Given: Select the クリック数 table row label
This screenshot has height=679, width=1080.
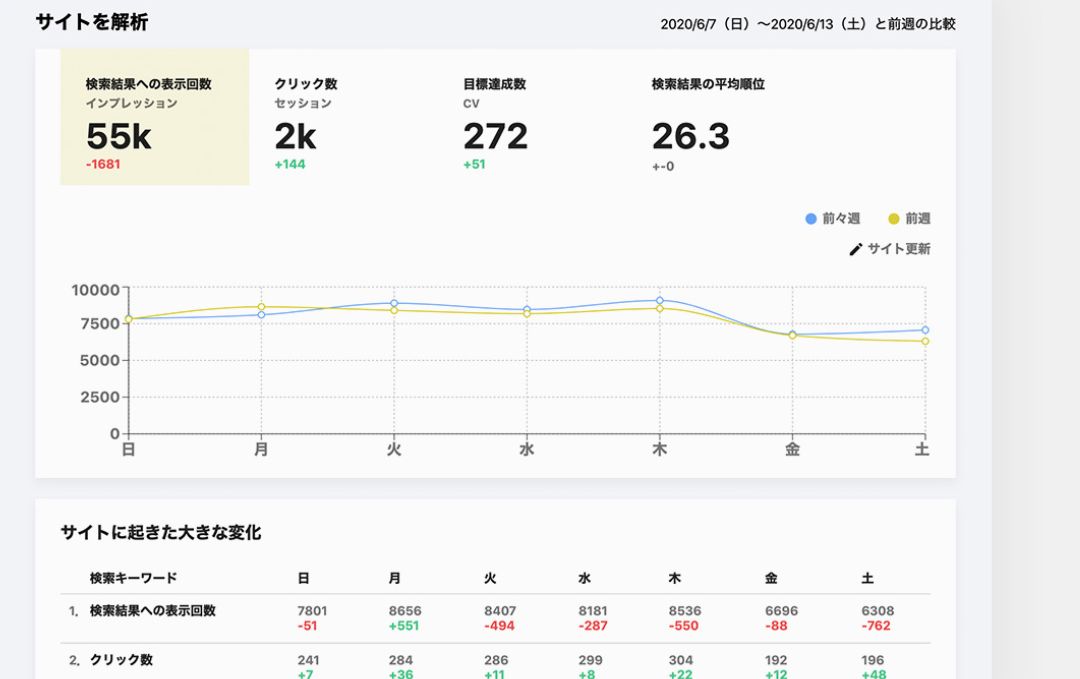Looking at the screenshot, I should tap(121, 661).
